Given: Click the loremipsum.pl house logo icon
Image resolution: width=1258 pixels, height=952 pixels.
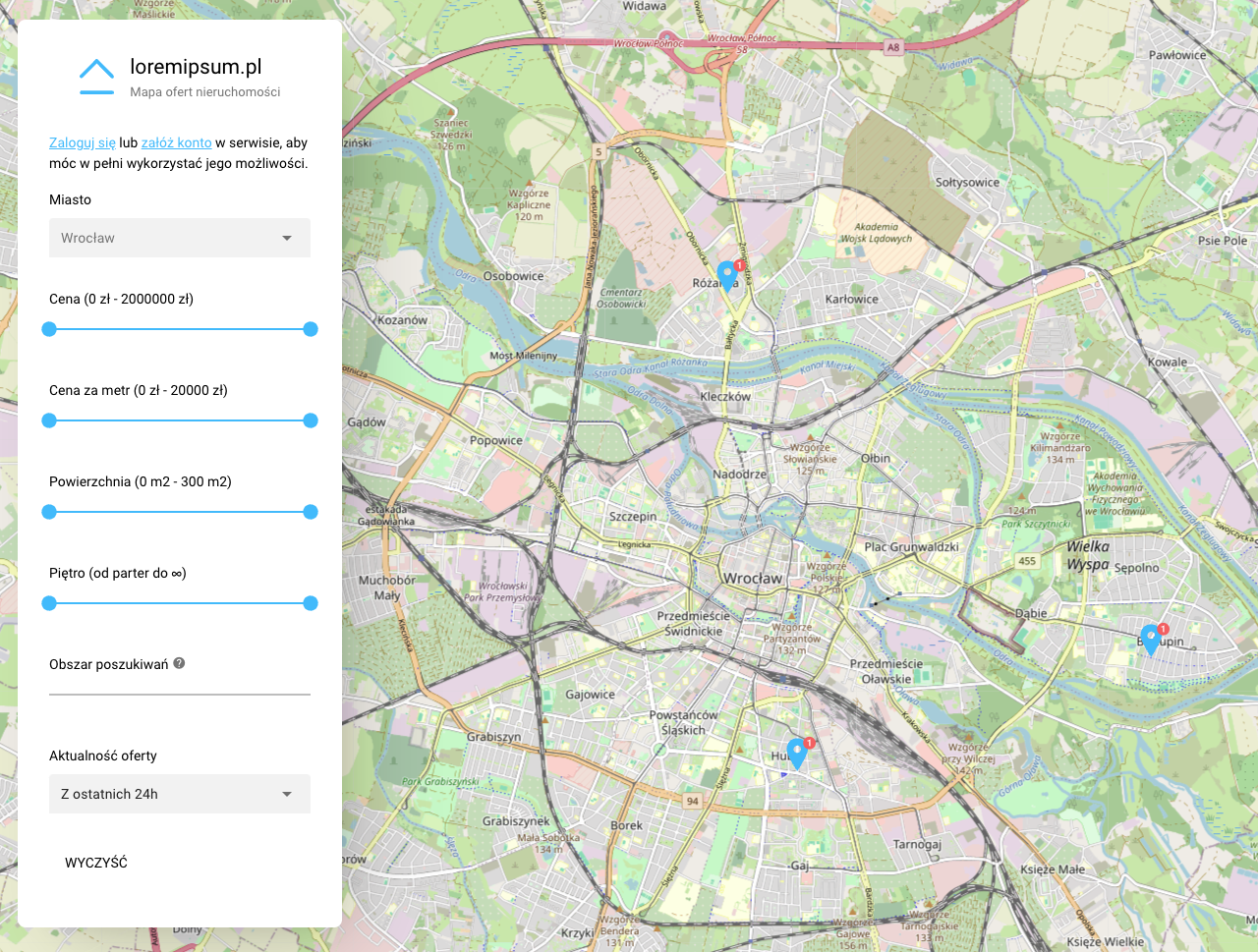Looking at the screenshot, I should click(x=96, y=77).
